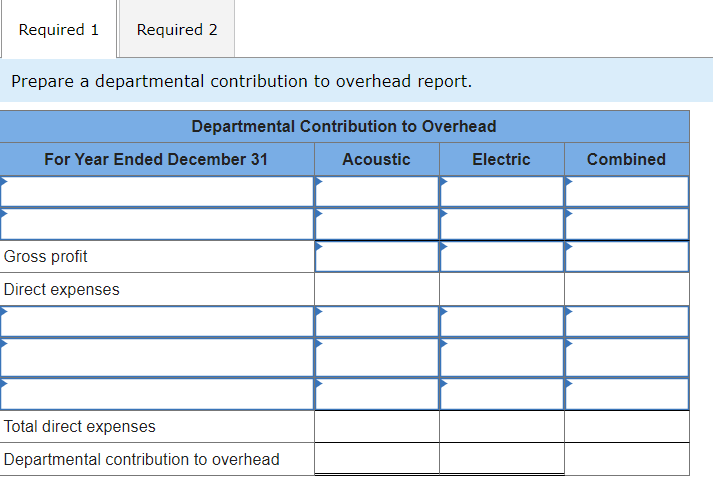Screen dimensions: 713x480
Task: Click Combined Departmental contribution to overhead cell
Action: point(627,459)
